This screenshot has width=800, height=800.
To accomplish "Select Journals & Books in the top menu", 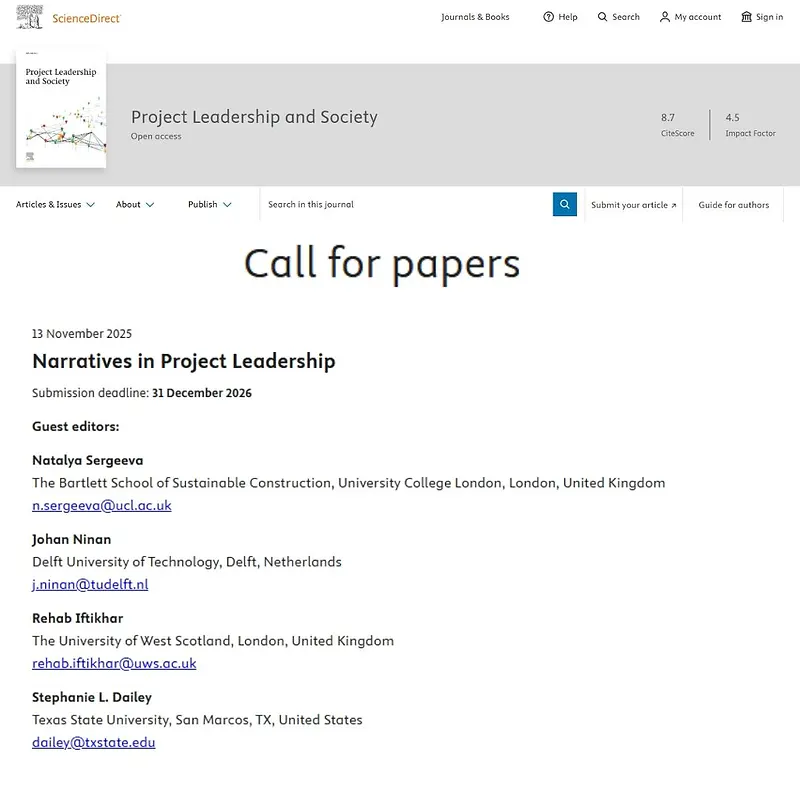I will coord(475,17).
